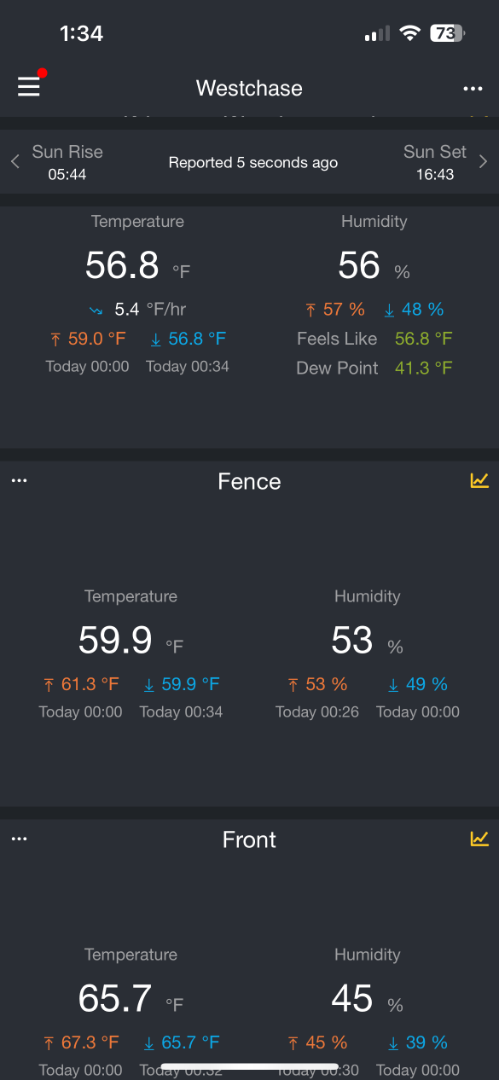499x1080 pixels.
Task: Open the Fence panel three-dot menu
Action: point(19,480)
